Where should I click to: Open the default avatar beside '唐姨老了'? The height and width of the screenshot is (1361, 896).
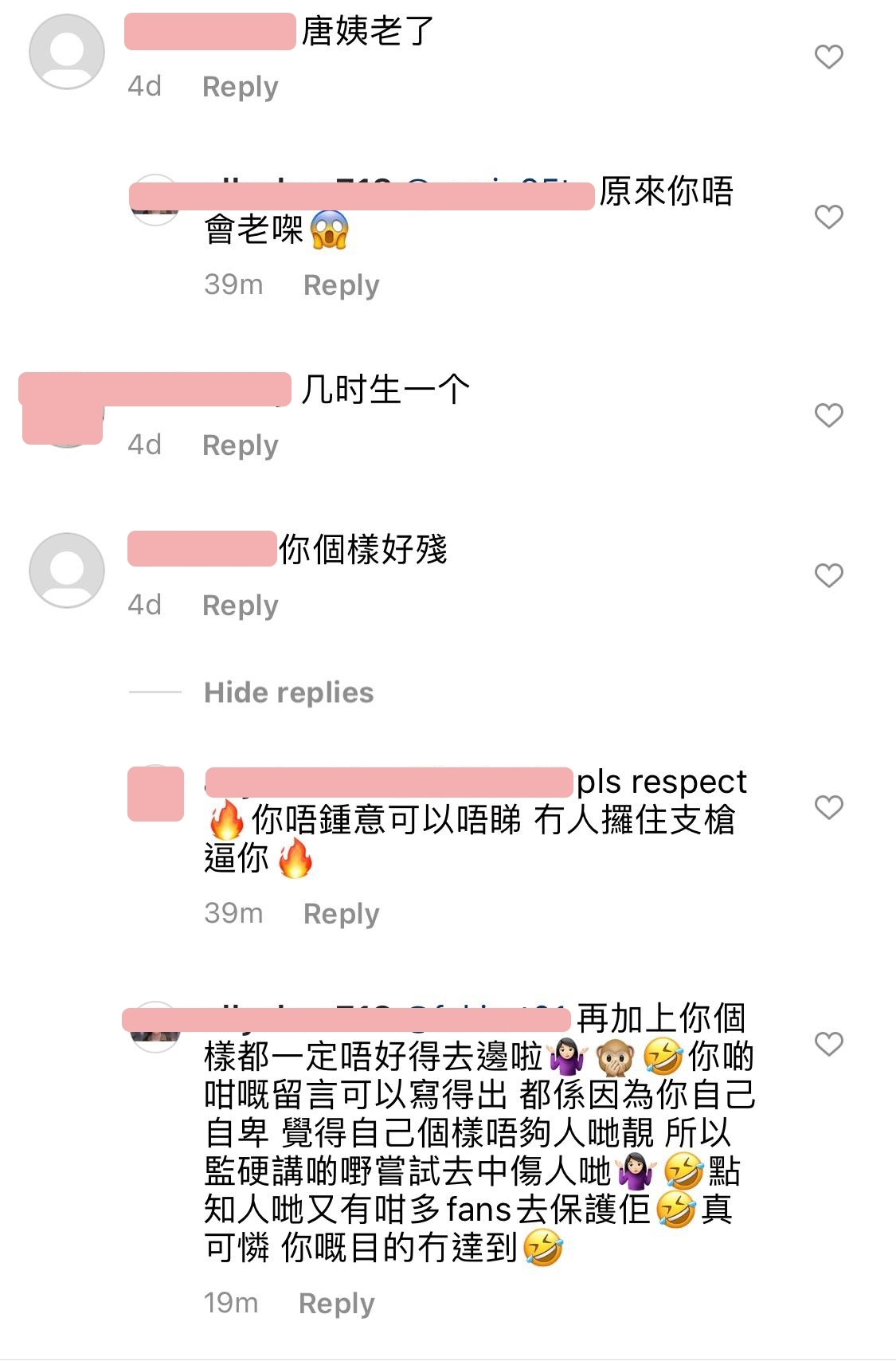coord(67,51)
